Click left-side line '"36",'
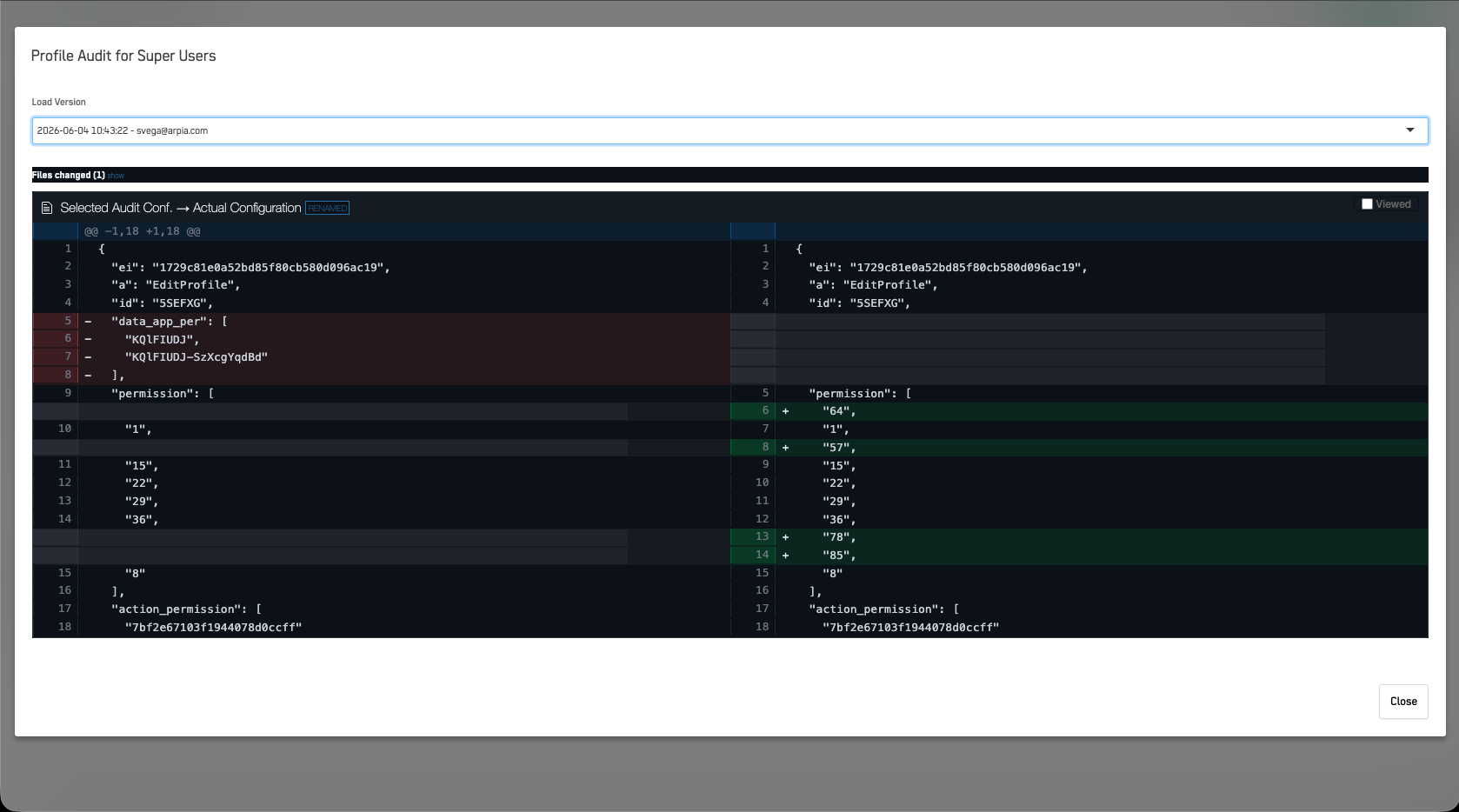 pyautogui.click(x=142, y=520)
